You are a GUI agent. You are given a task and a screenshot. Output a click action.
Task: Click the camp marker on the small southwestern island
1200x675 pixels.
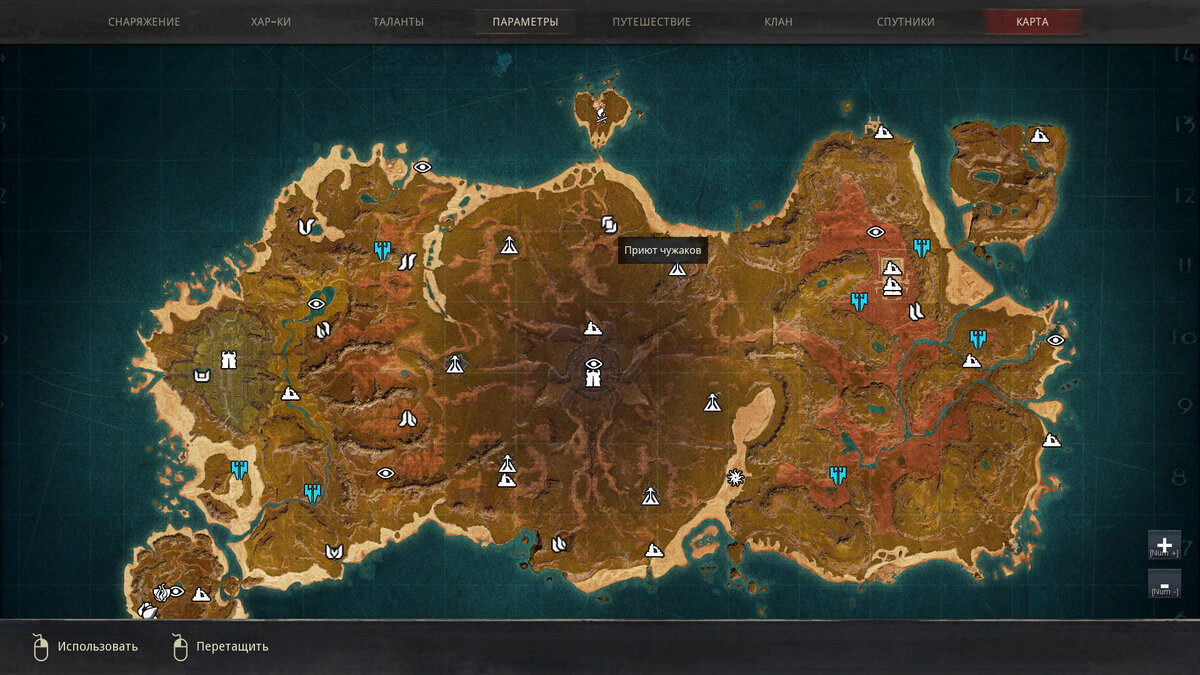201,595
